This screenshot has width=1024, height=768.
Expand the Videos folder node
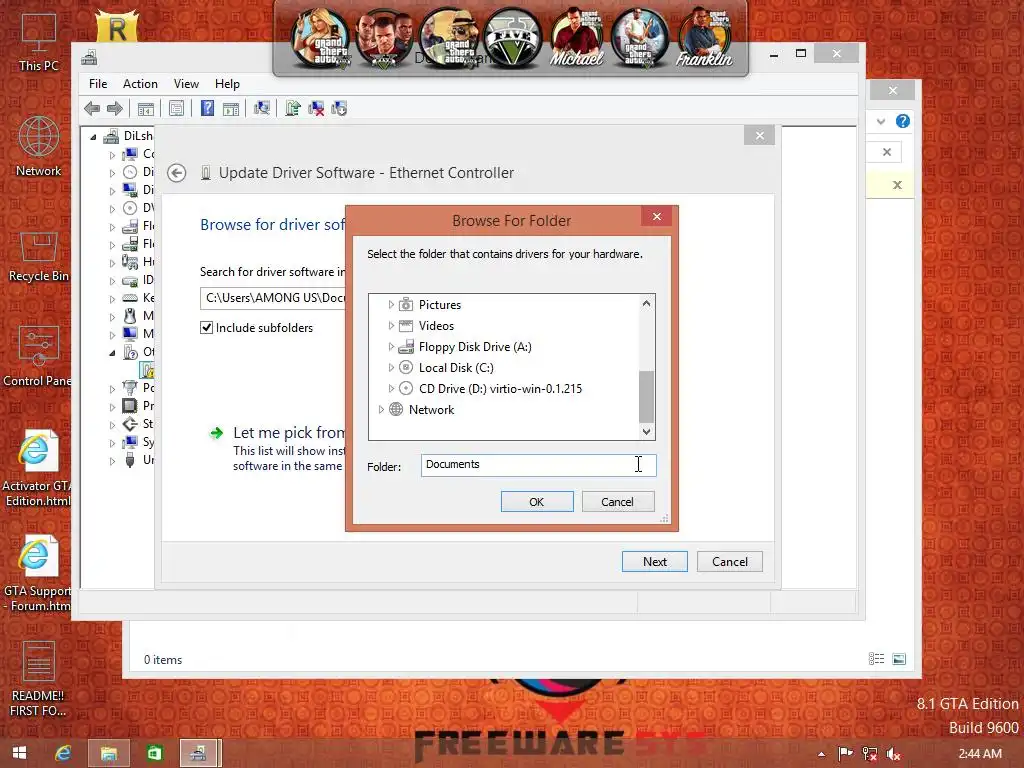pos(391,326)
